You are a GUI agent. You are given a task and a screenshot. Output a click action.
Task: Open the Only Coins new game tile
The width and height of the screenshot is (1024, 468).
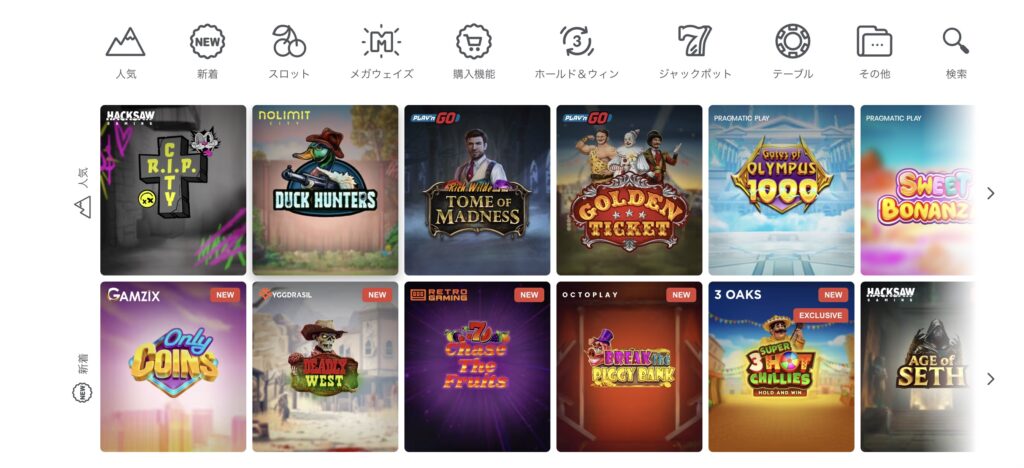pos(173,367)
